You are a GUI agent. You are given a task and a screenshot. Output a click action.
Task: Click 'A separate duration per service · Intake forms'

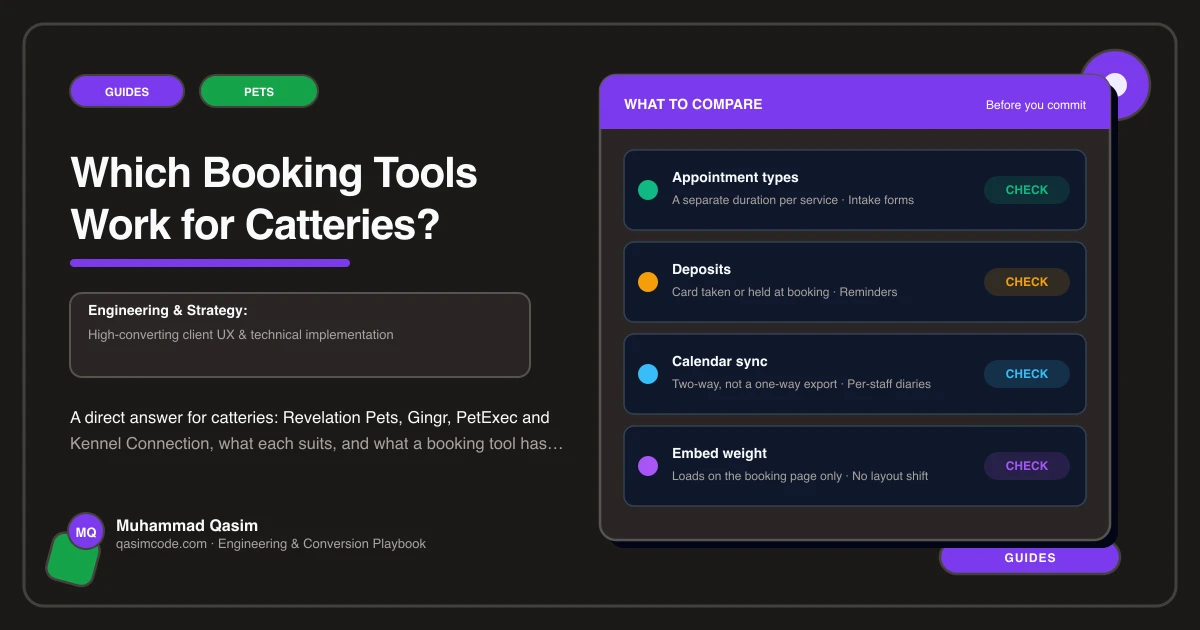[793, 200]
